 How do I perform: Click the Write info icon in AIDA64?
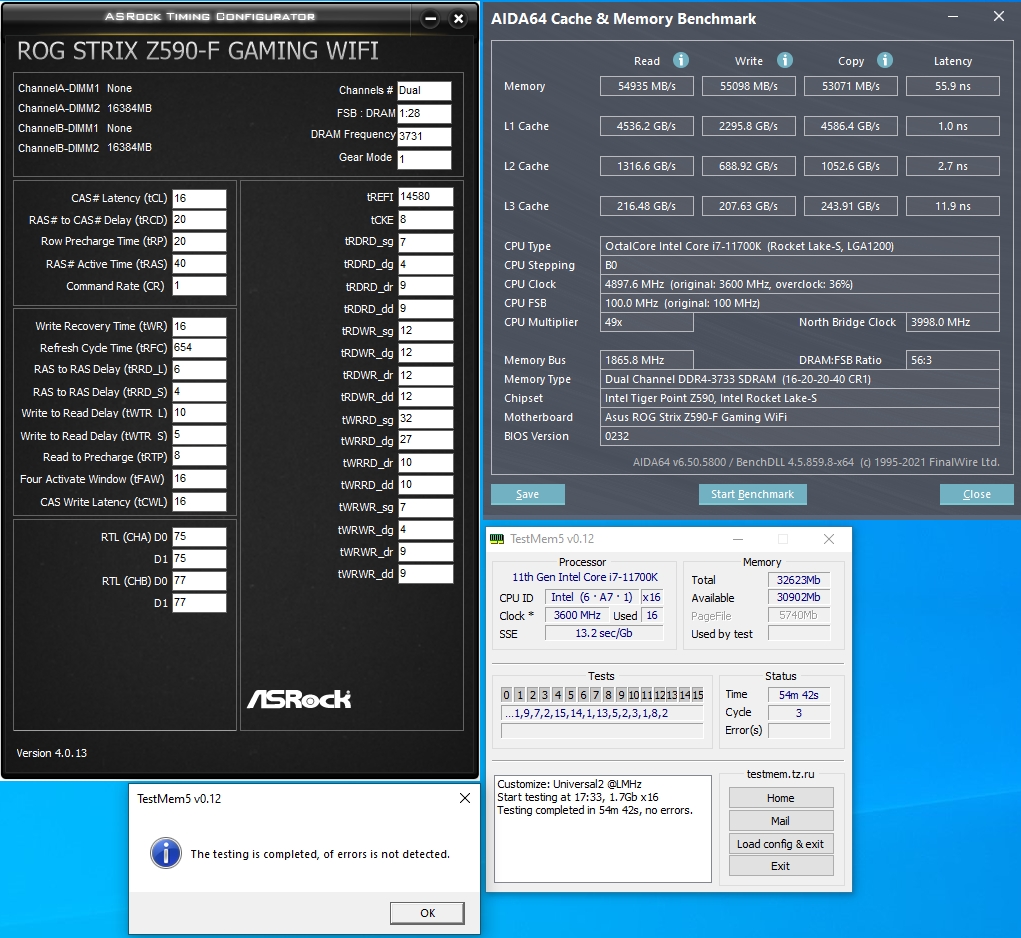[x=785, y=61]
